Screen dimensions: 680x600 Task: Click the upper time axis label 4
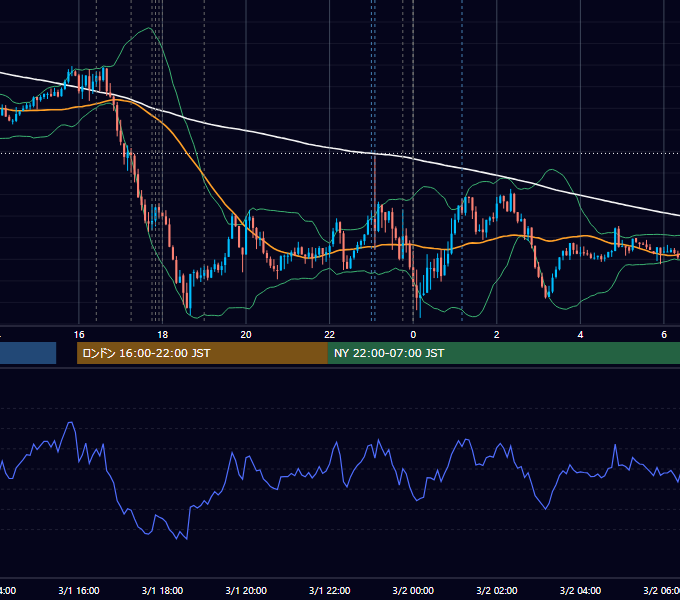tap(580, 335)
